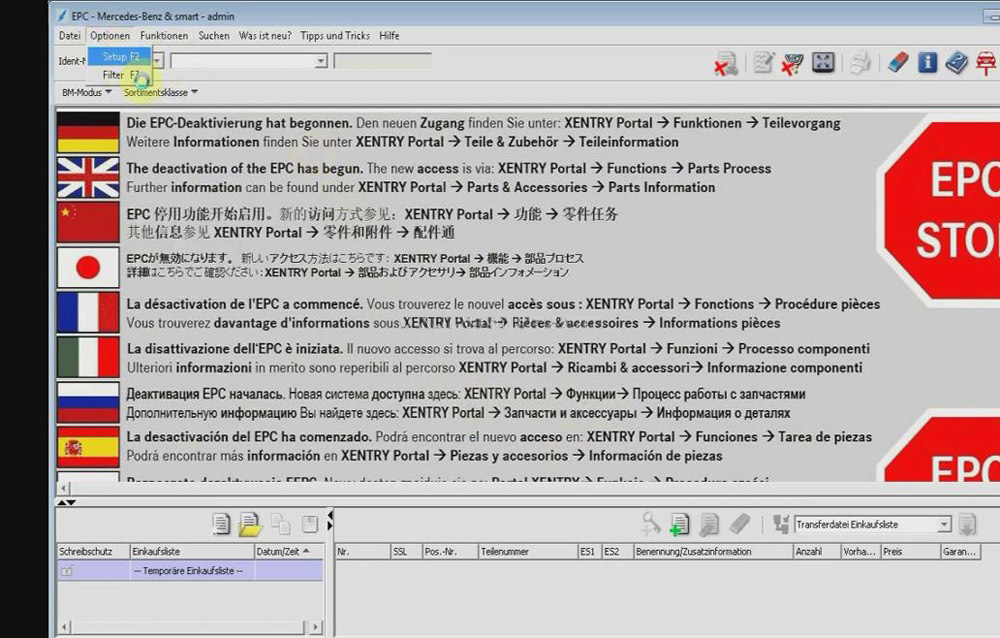Expand the BM-Modus dropdown
The width and height of the screenshot is (1000, 638).
click(x=87, y=93)
